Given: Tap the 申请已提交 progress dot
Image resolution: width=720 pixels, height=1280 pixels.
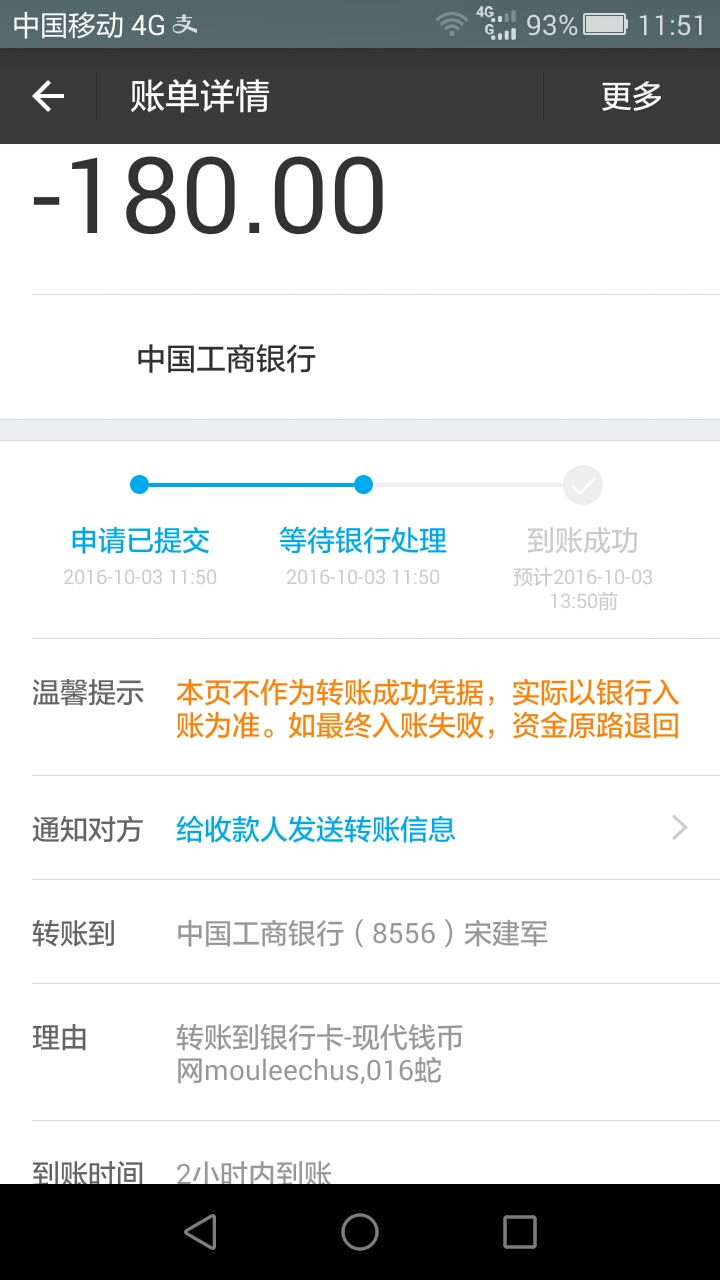Looking at the screenshot, I should pos(139,485).
